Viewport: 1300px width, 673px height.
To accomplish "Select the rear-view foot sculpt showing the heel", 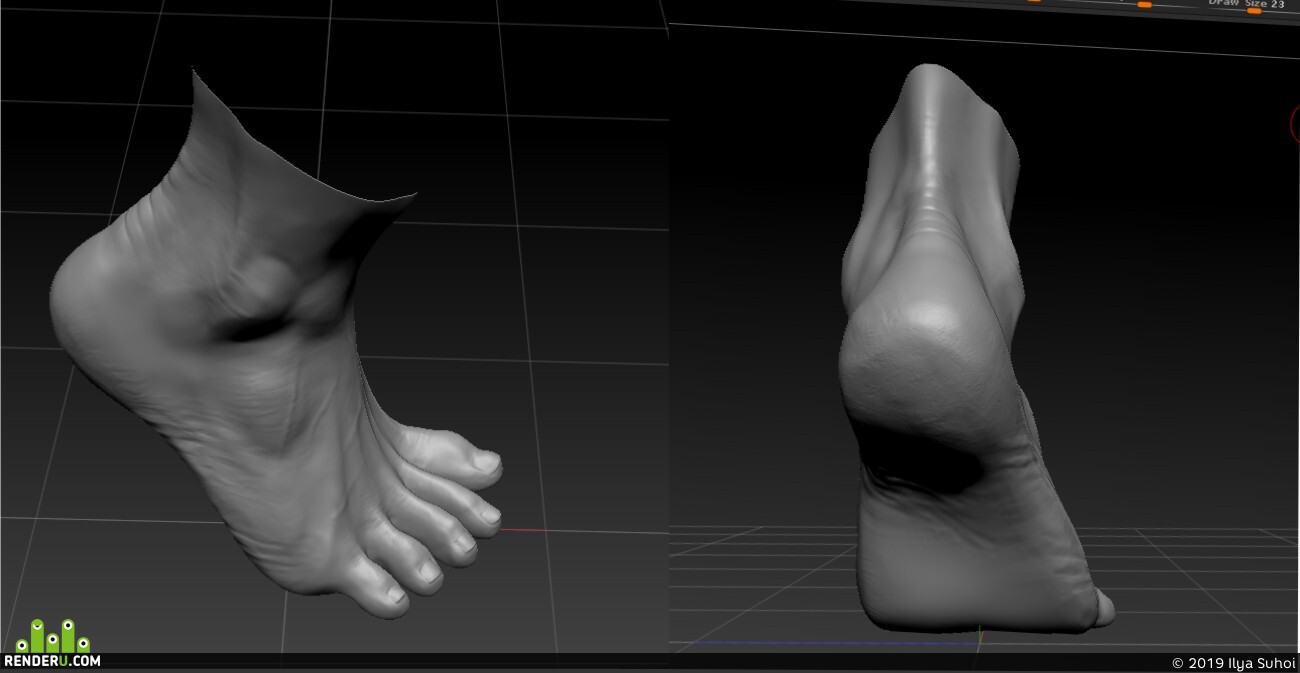I will 975,350.
